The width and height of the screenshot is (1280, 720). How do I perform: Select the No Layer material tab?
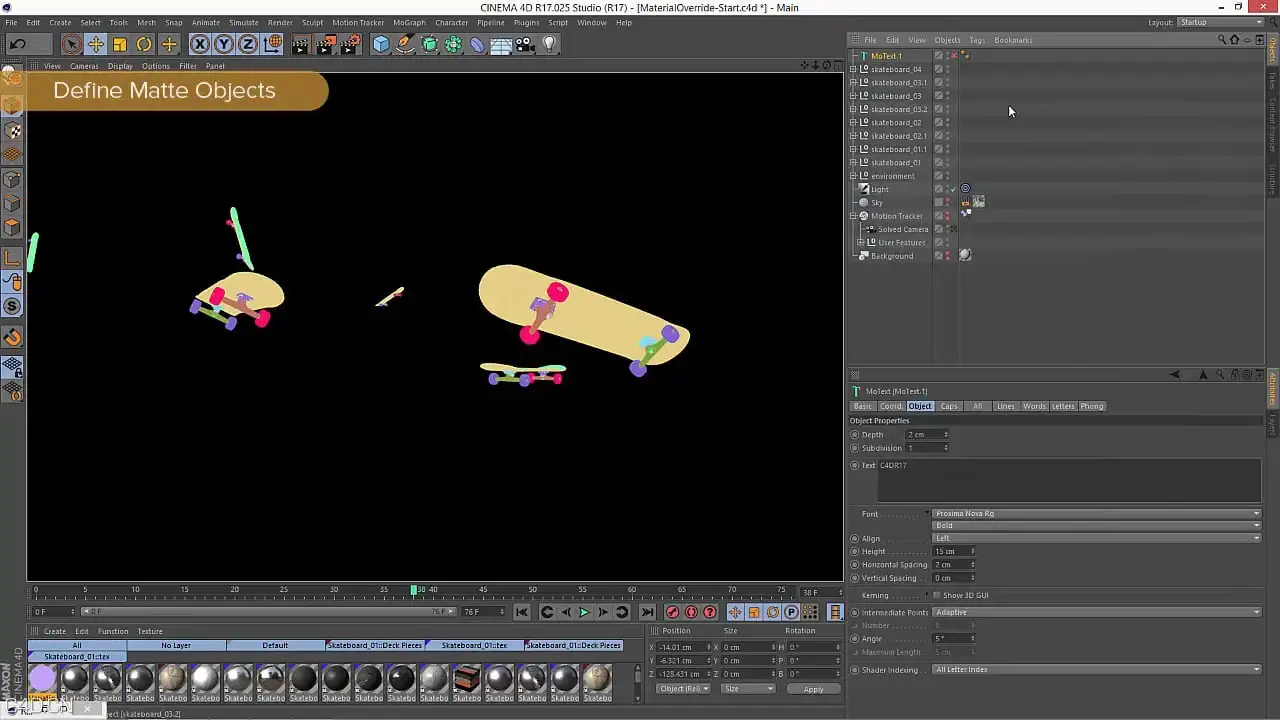click(x=176, y=645)
